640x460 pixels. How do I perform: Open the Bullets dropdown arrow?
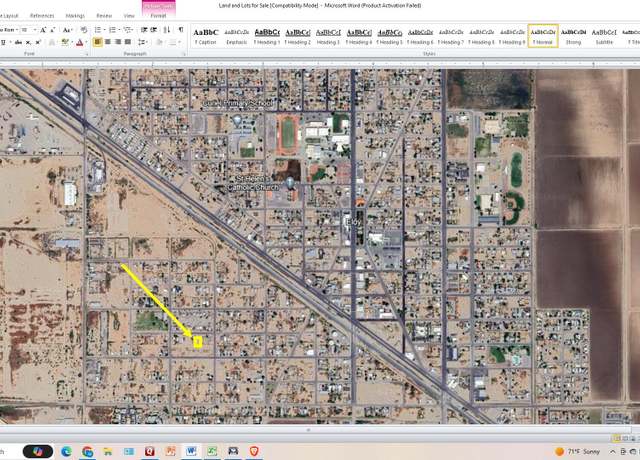pos(104,30)
